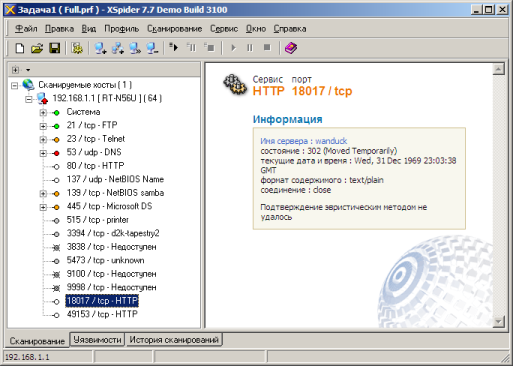Pause scanning all hosts icon

191,48
